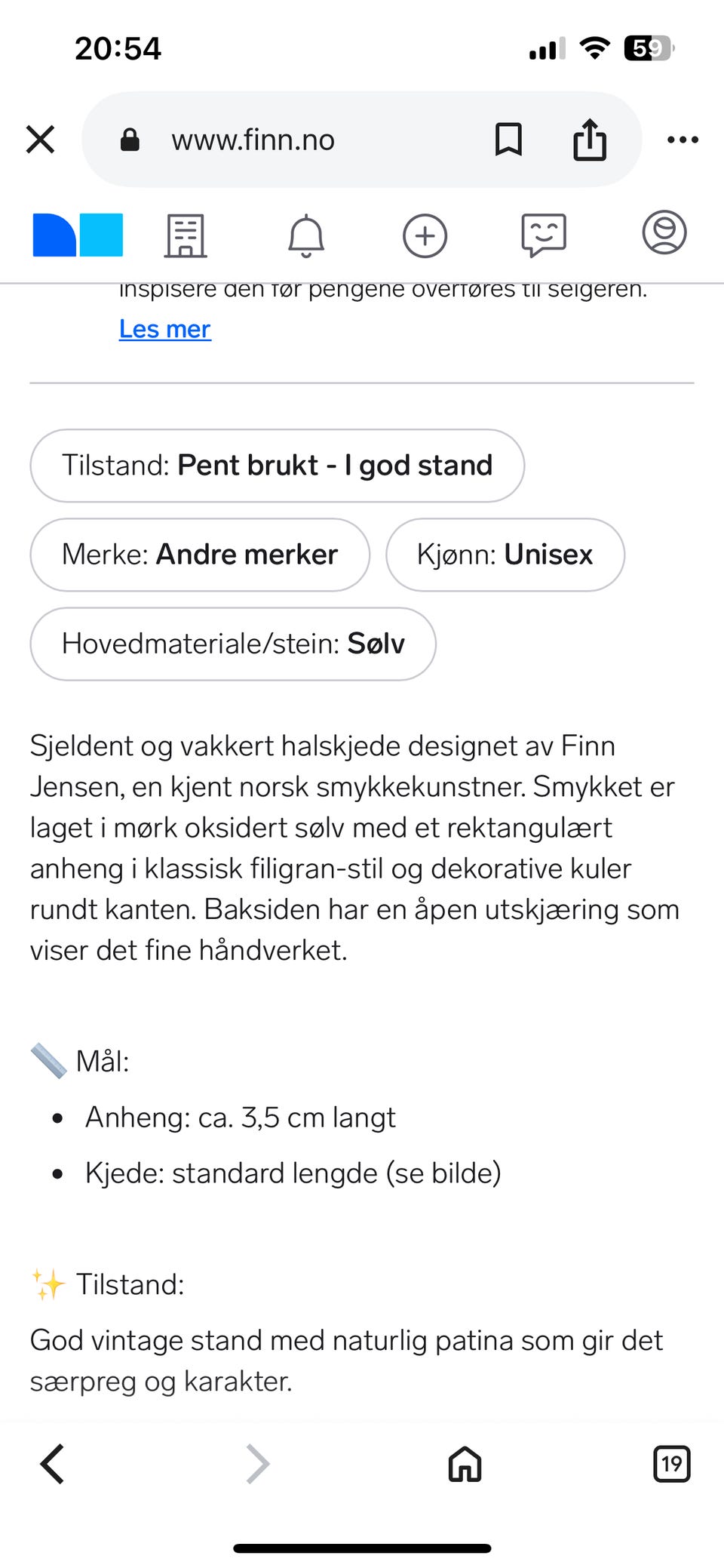Navigate back with left chevron
The height and width of the screenshot is (1568, 724).
tap(53, 1464)
